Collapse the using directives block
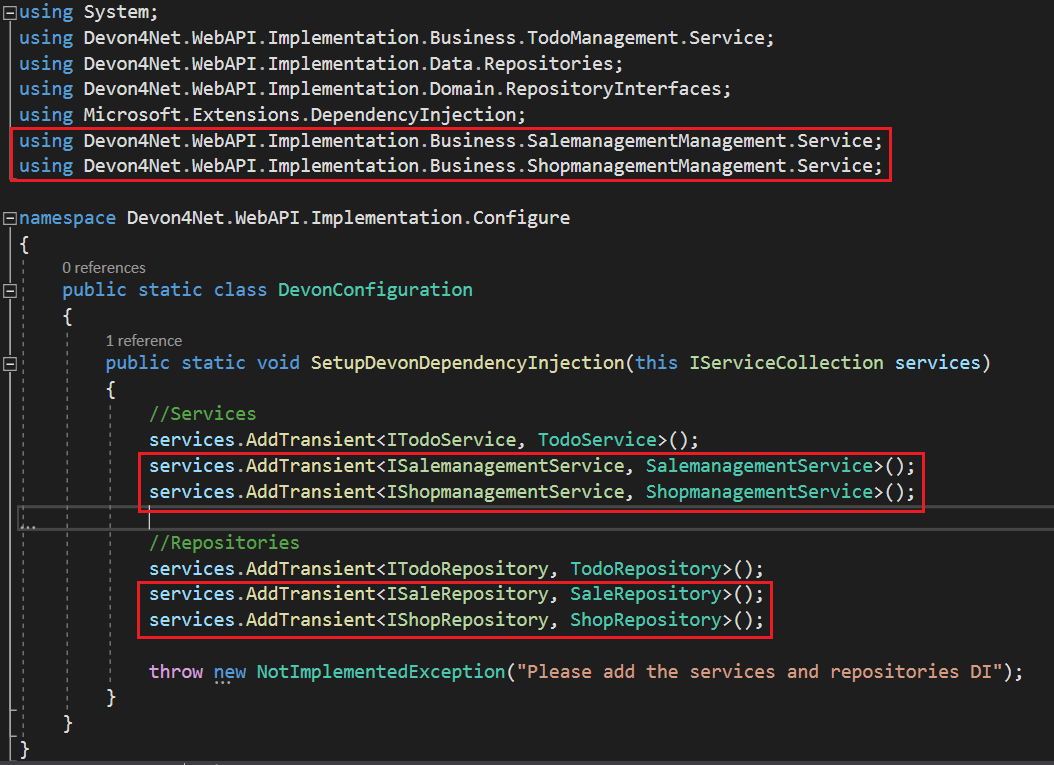 tap(10, 12)
